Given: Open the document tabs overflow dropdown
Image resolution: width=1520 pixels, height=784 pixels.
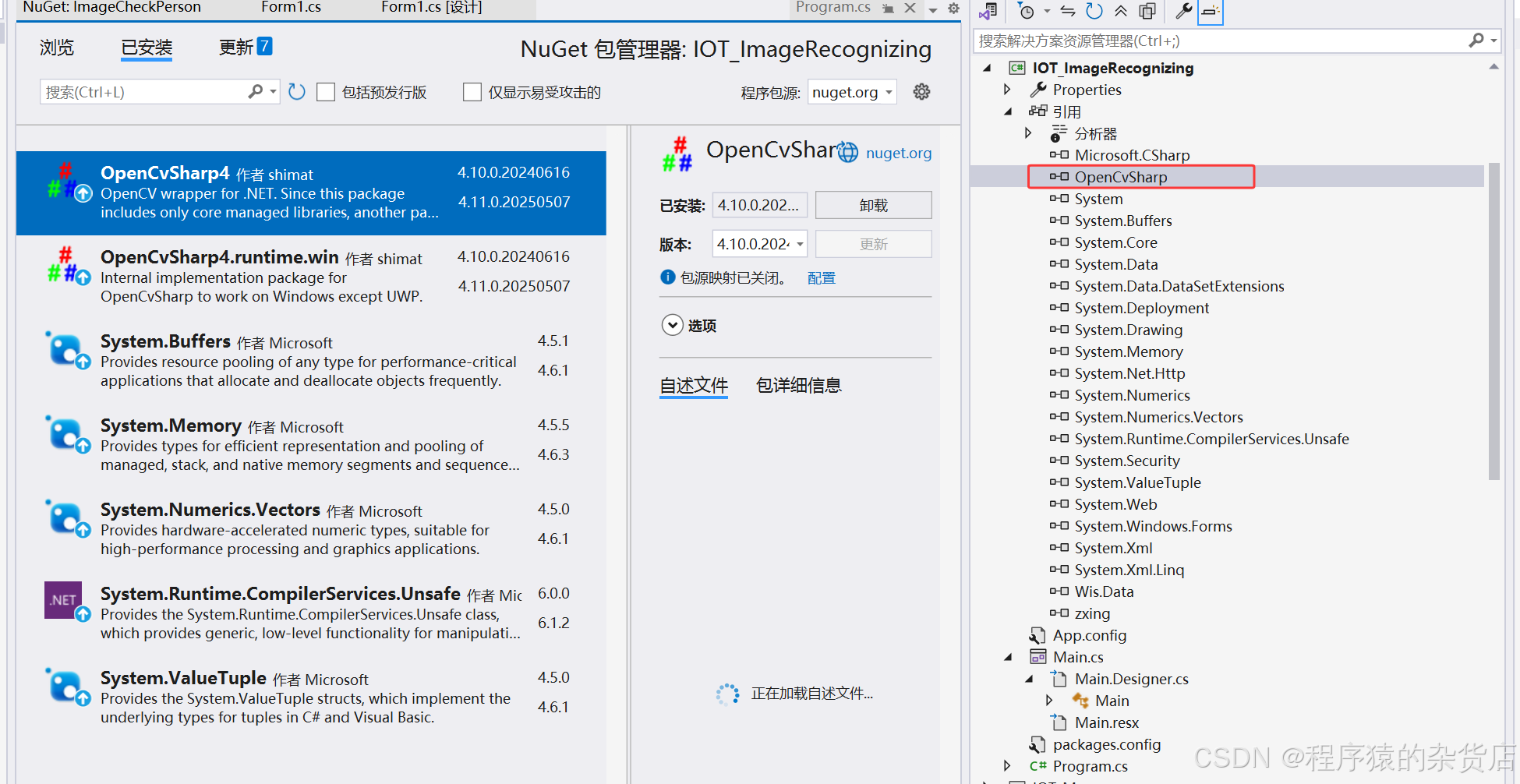Looking at the screenshot, I should (x=933, y=10).
